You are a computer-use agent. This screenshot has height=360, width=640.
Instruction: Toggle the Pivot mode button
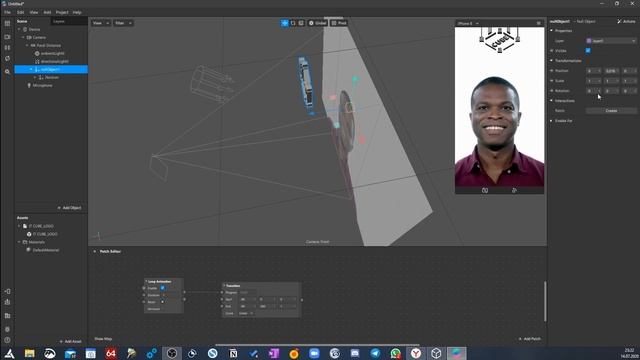point(339,23)
